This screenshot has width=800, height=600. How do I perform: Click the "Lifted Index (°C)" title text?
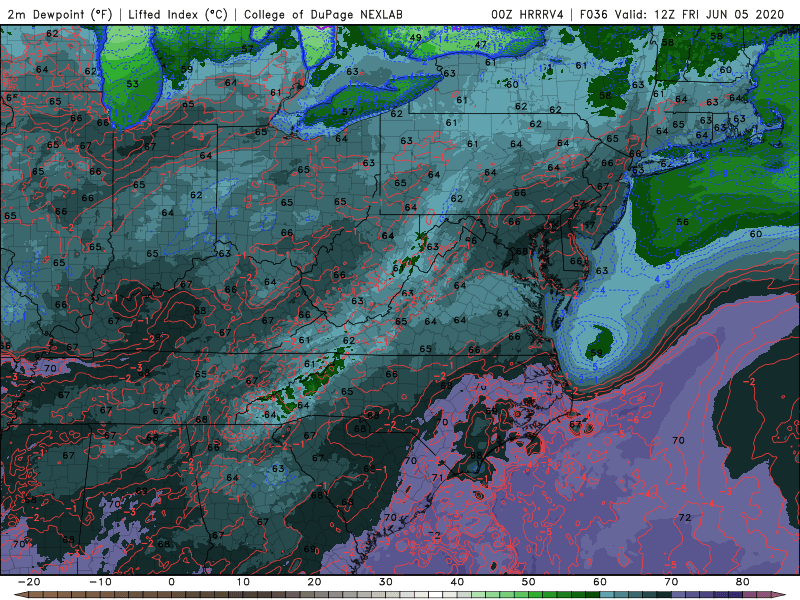click(x=178, y=15)
